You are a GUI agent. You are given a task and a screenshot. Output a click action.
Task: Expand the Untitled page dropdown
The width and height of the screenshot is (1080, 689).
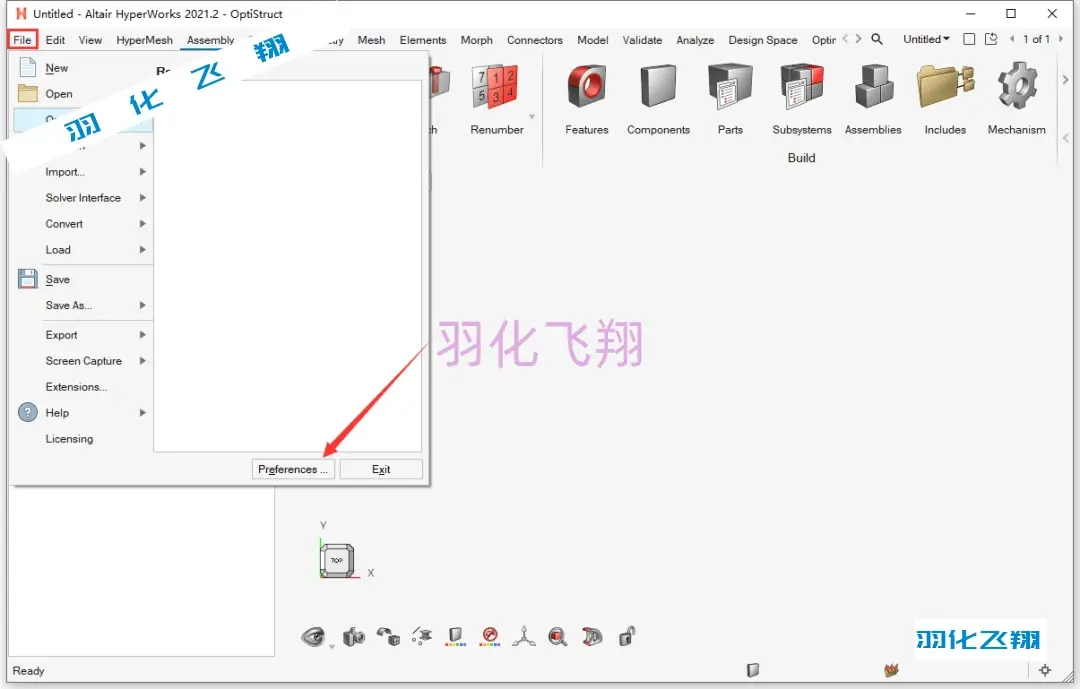(x=926, y=39)
